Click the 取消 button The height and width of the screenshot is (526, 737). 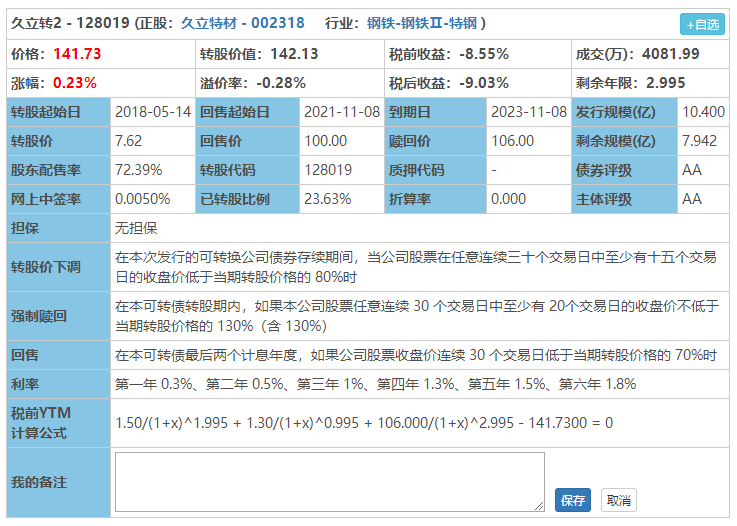[x=619, y=500]
